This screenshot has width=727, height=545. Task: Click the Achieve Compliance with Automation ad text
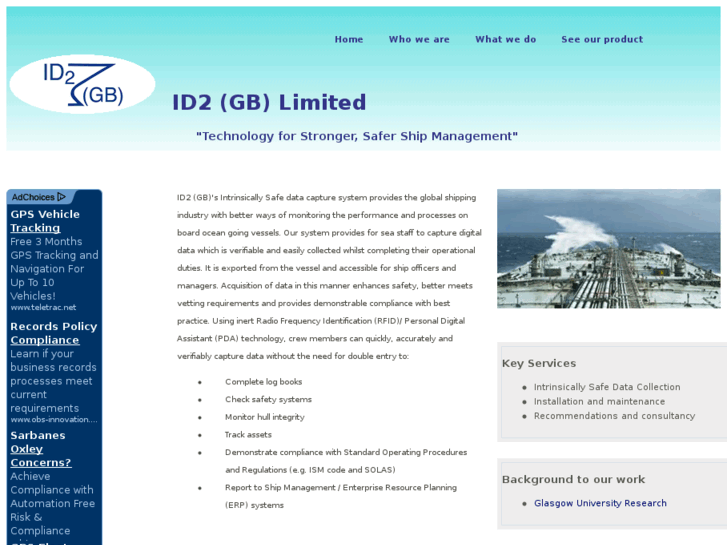[x=52, y=503]
